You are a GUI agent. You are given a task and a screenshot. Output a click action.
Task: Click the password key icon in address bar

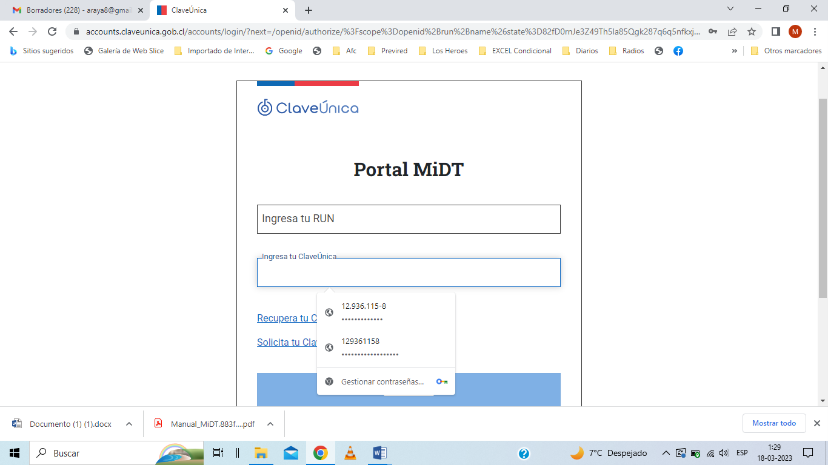click(x=712, y=32)
